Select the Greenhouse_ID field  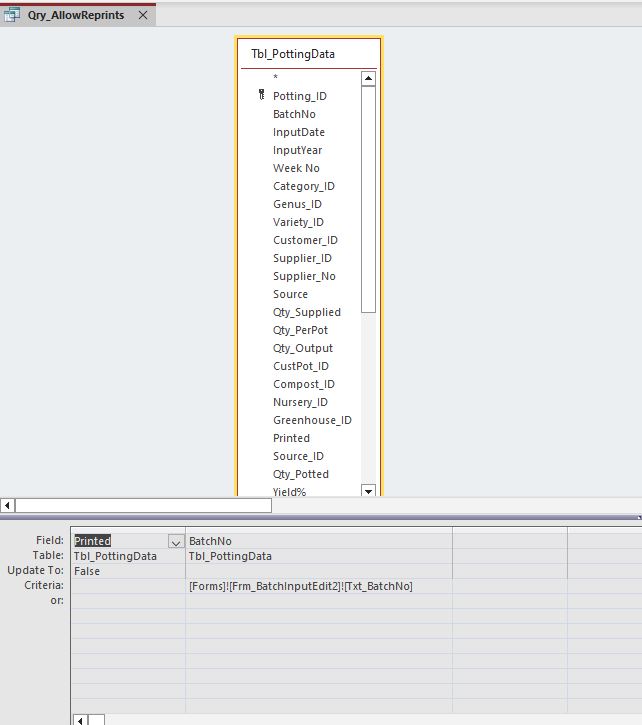[x=312, y=421]
